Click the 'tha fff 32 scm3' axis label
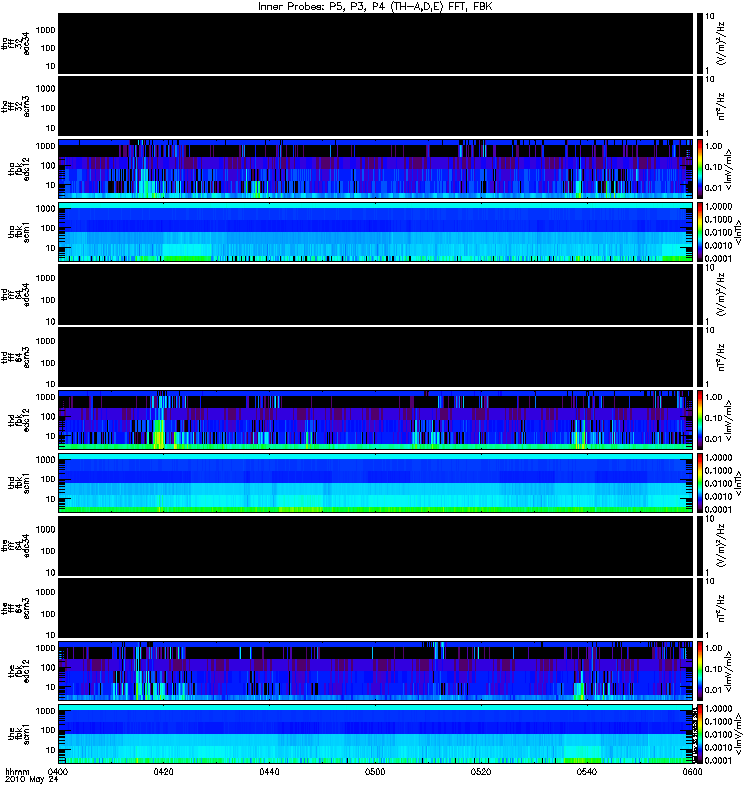This screenshot has width=750, height=800. click(15, 107)
